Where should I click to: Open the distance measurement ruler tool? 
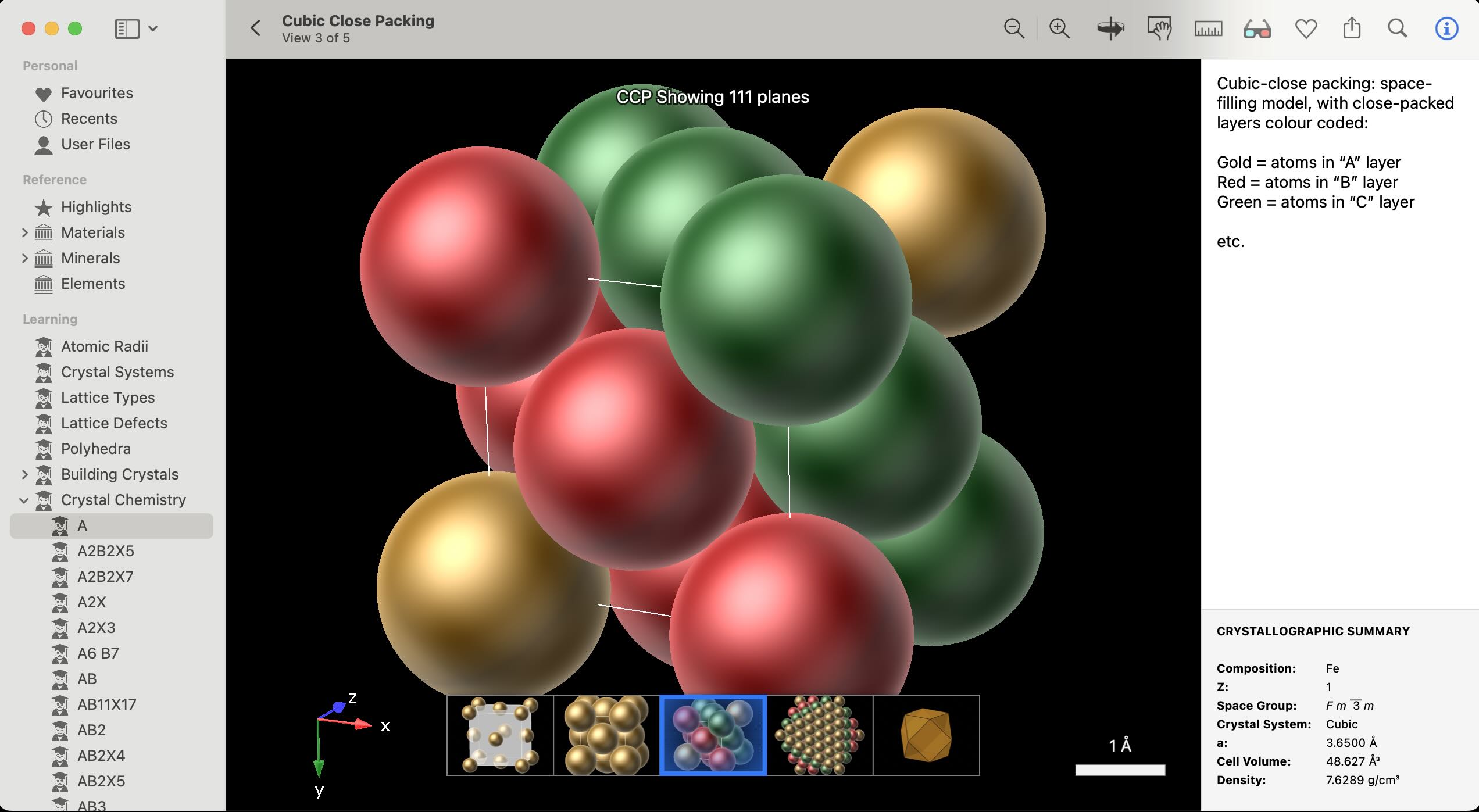1208,28
